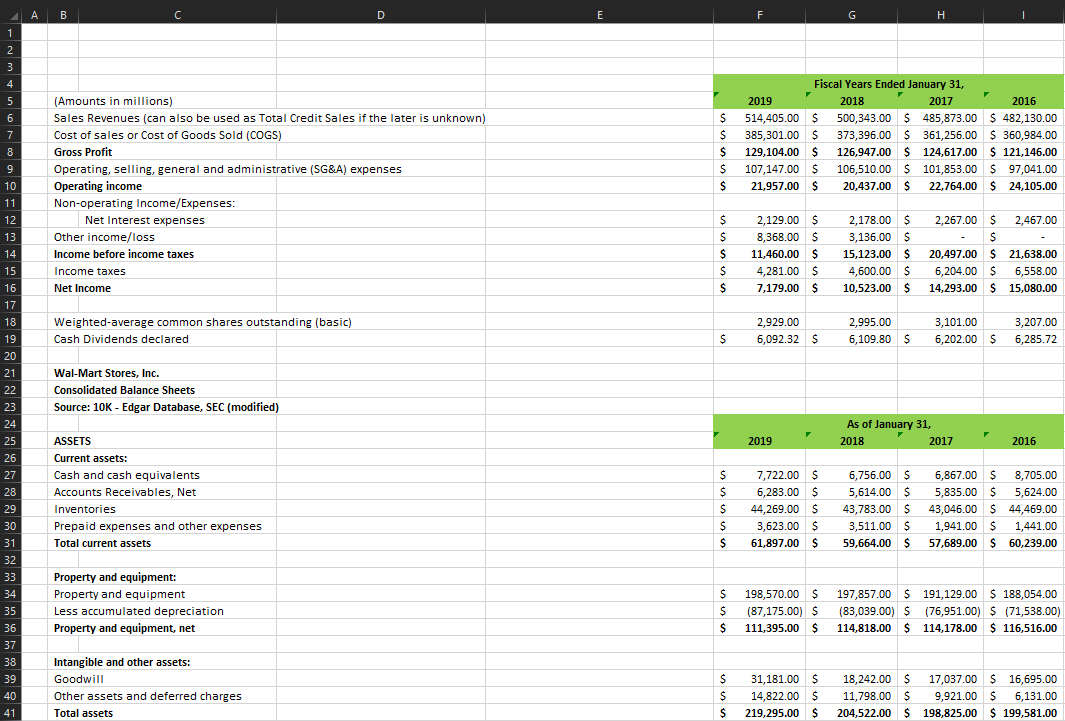This screenshot has height=721, width=1065.
Task: Select 'Other income/loss' cell
Action: point(105,237)
